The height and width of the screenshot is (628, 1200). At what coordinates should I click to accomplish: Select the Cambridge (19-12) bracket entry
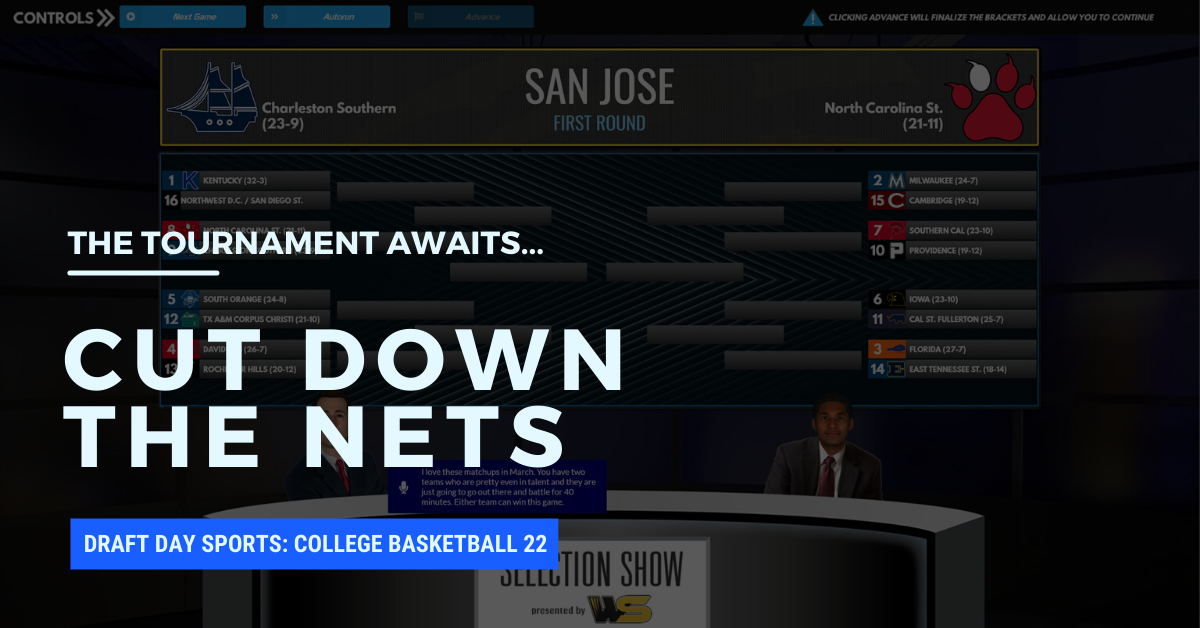tap(952, 201)
